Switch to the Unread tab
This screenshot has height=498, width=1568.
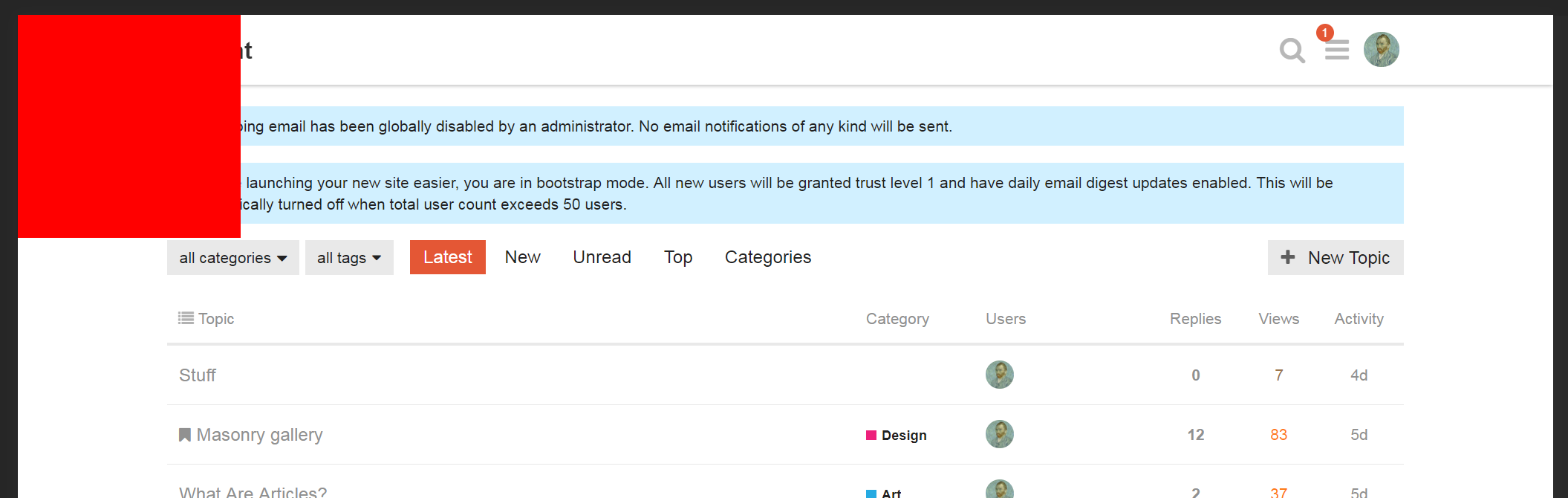(602, 257)
